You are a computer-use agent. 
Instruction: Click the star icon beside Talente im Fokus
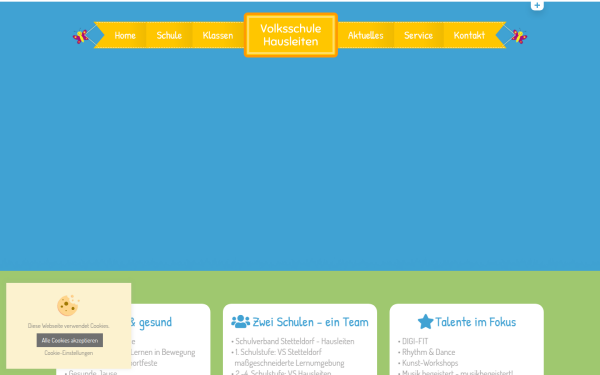coord(425,321)
